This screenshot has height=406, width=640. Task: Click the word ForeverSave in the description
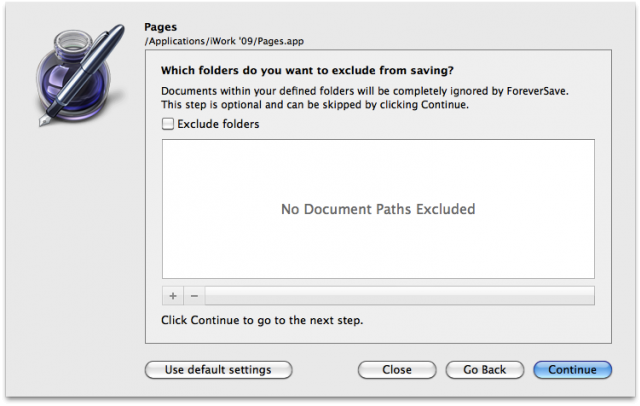click(536, 91)
